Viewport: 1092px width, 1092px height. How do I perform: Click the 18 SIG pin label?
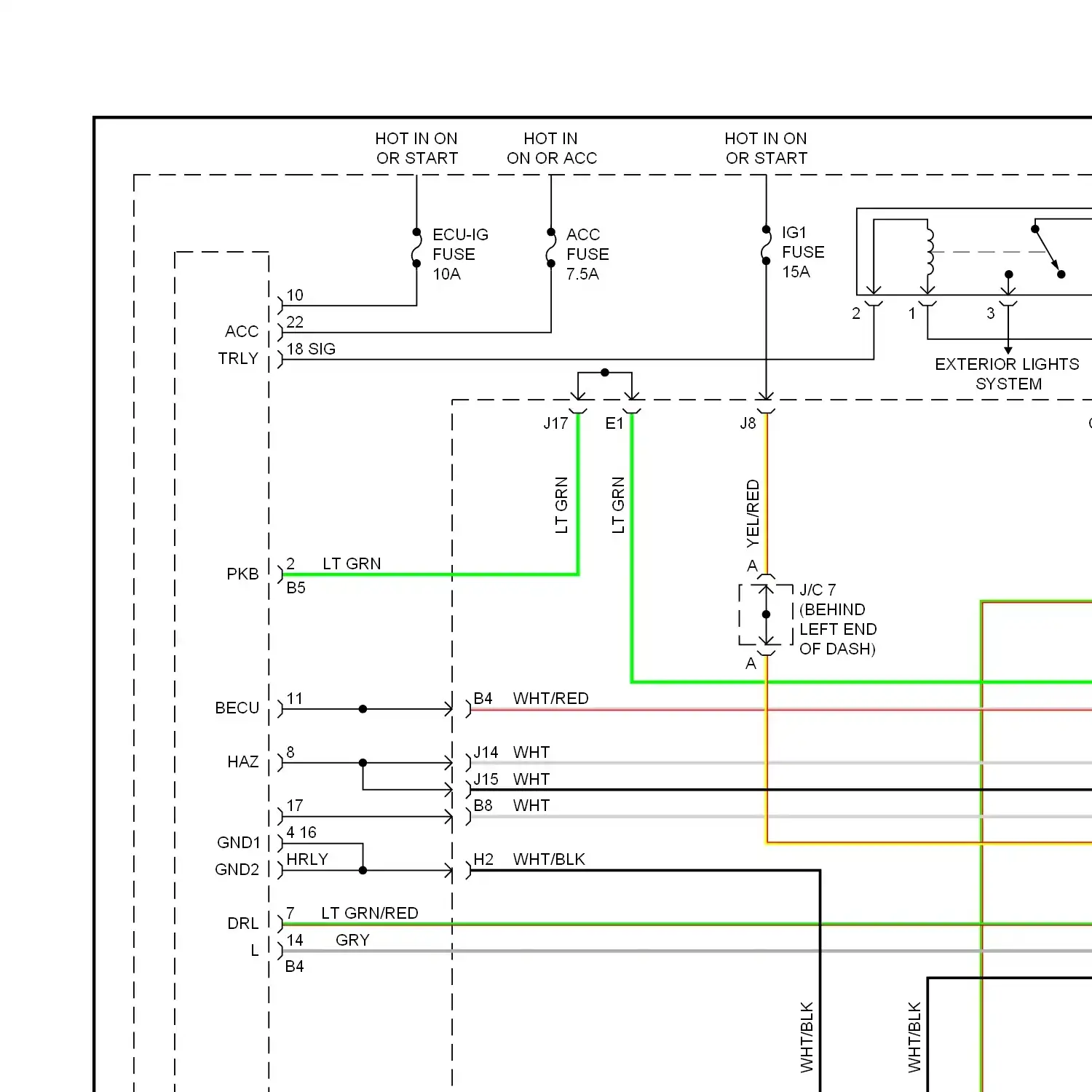[311, 349]
